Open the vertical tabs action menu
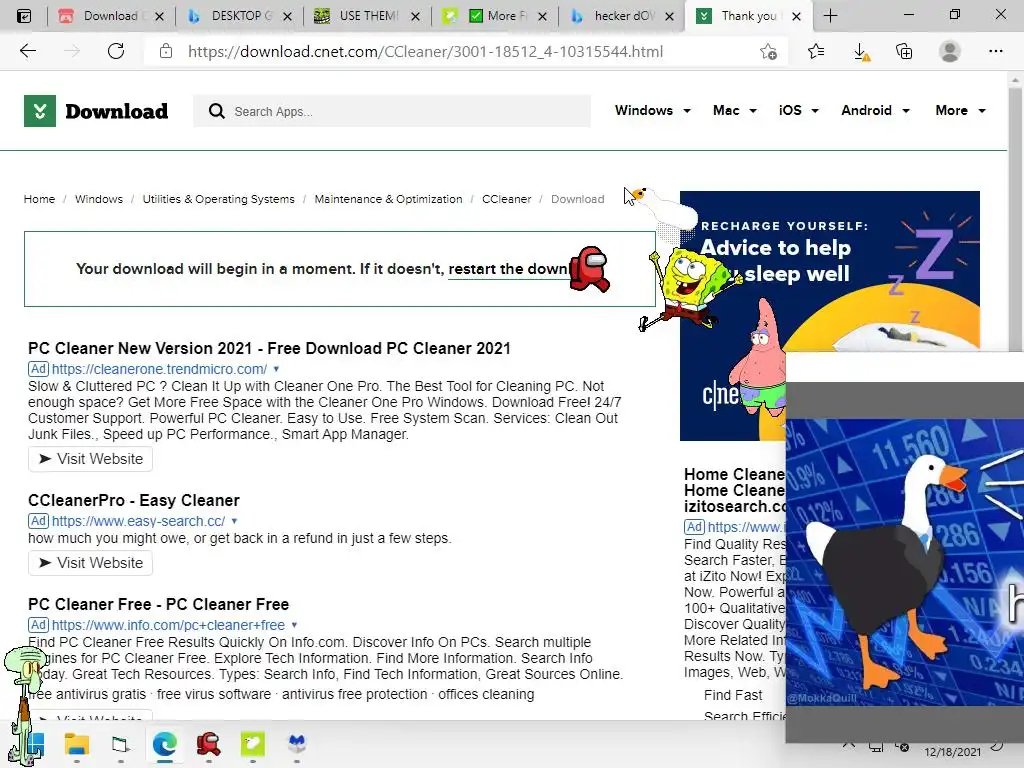The width and height of the screenshot is (1024, 768). tap(24, 16)
